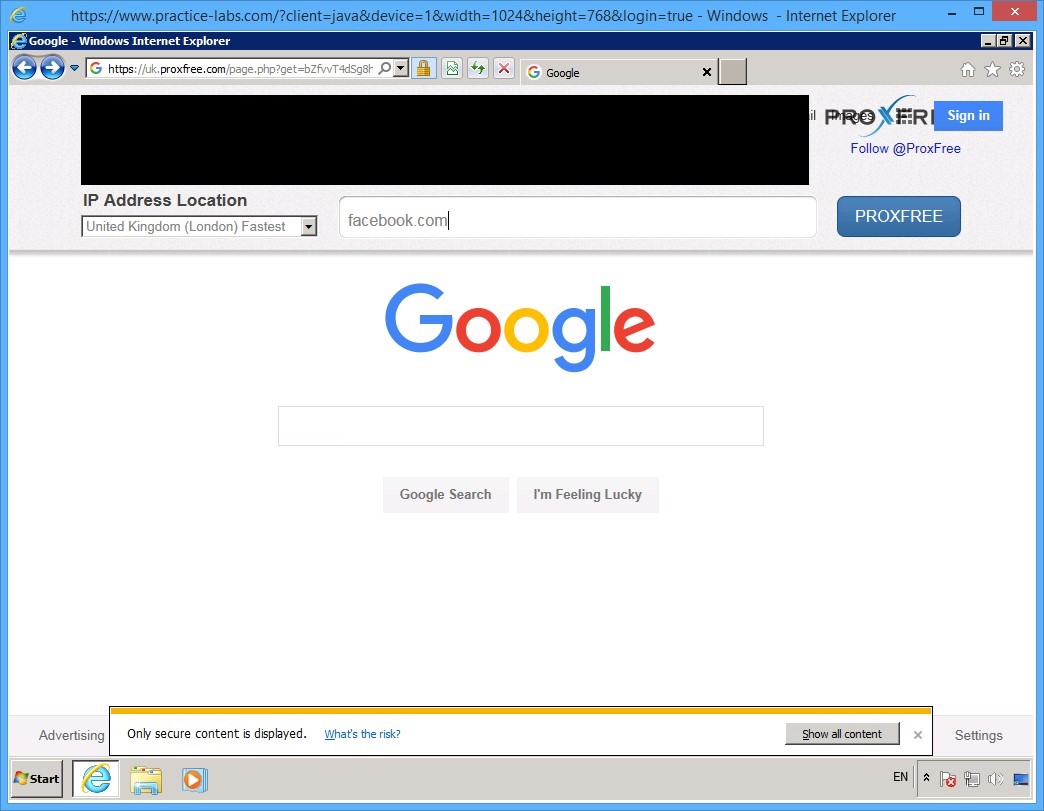Click the PROXFREE proxy button

(x=898, y=216)
